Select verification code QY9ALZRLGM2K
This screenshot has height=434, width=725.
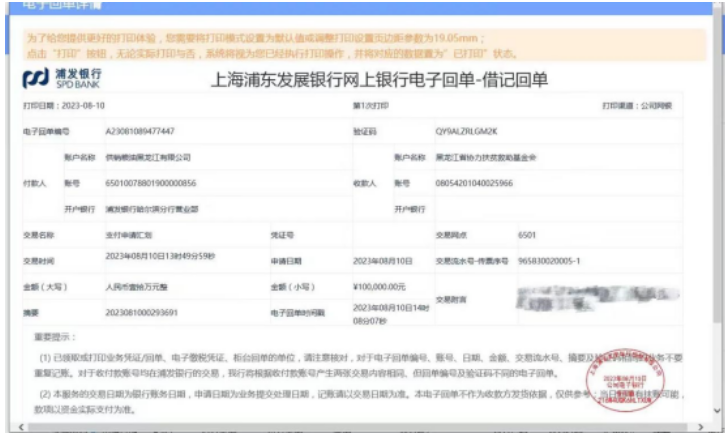[x=466, y=131]
